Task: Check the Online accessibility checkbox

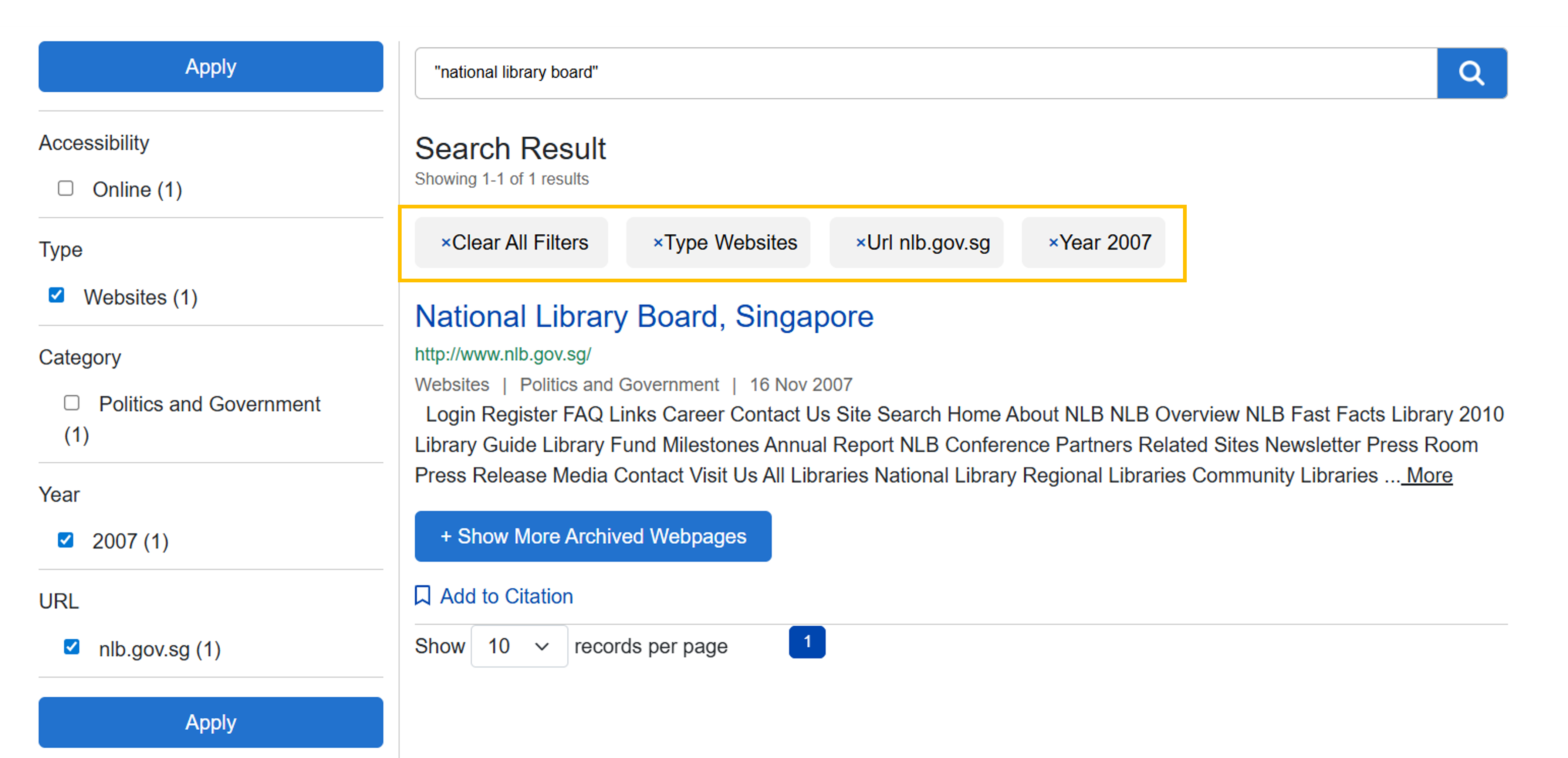Action: pyautogui.click(x=66, y=188)
